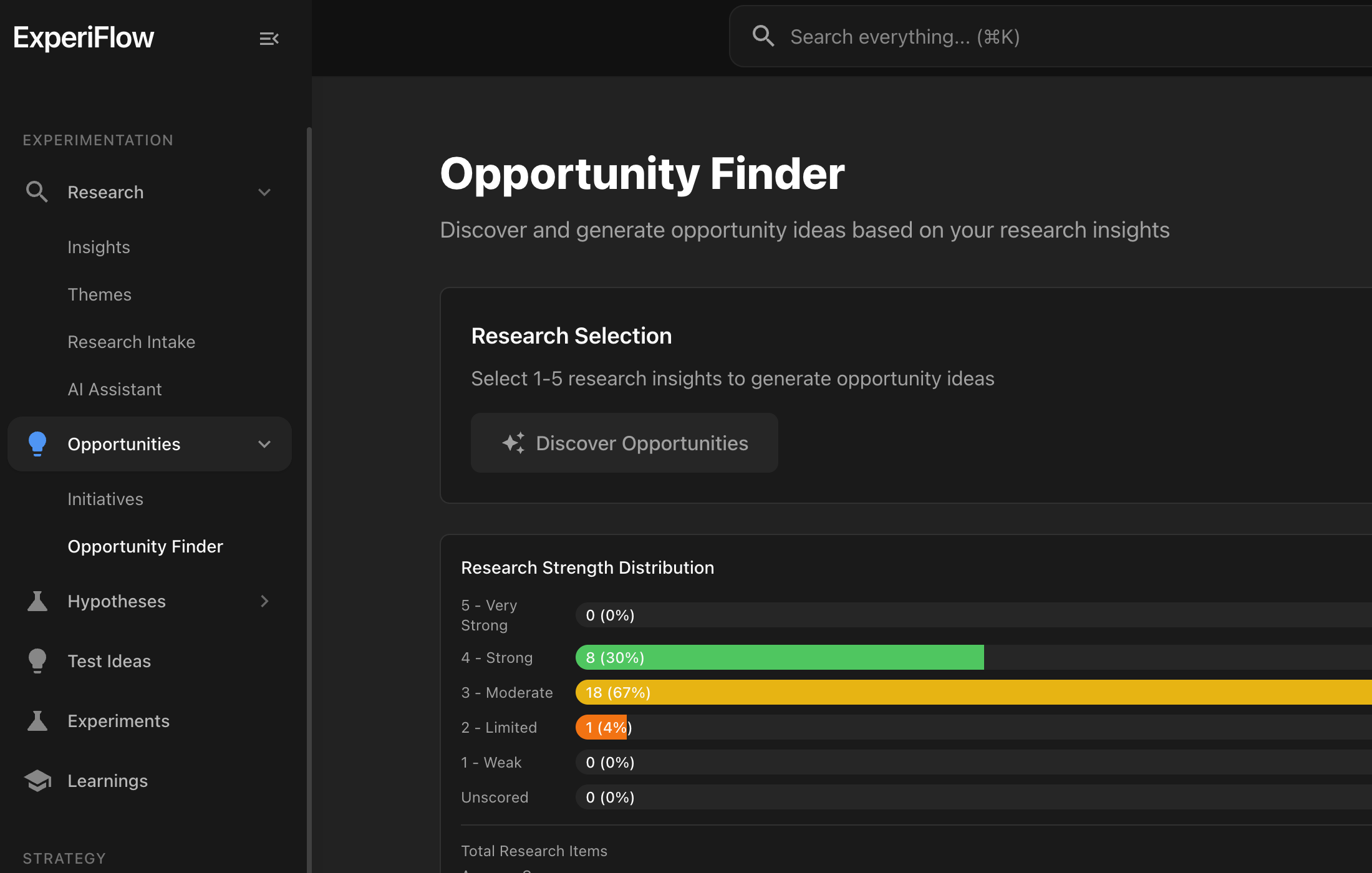Open the Insights page
This screenshot has height=873, width=1372.
99,247
